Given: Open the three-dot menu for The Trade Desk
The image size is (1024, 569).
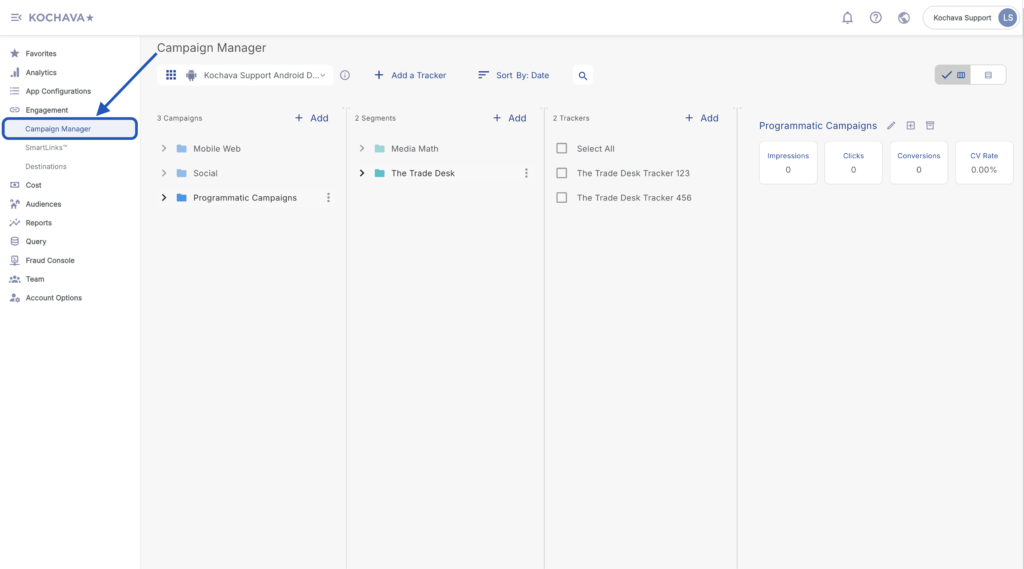Looking at the screenshot, I should 526,173.
